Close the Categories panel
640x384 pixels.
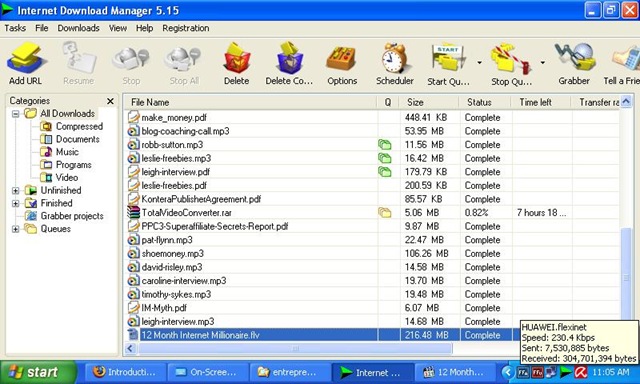tap(110, 101)
